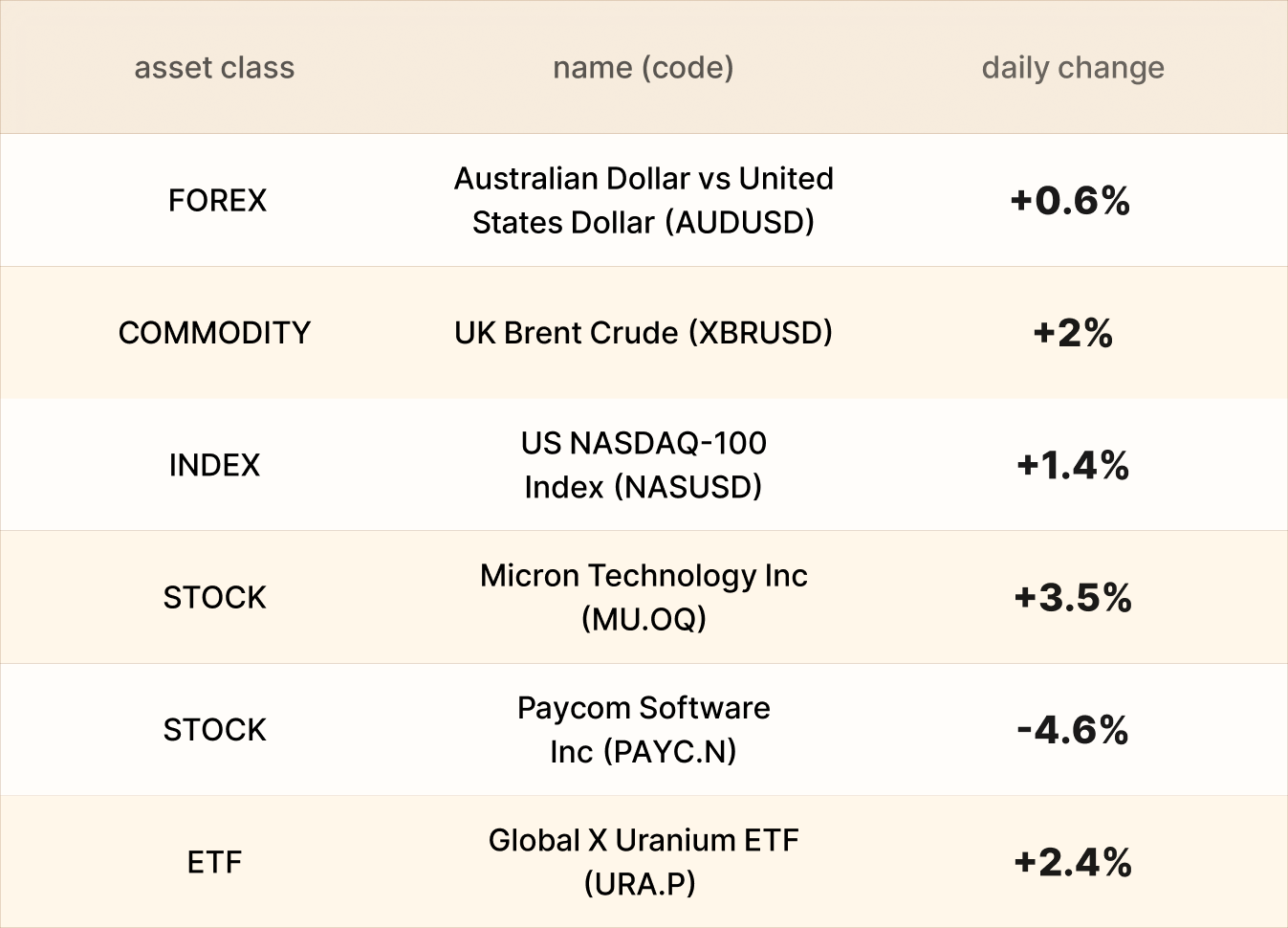Click the "asset class" column header
The image size is (1288, 928).
tap(214, 68)
